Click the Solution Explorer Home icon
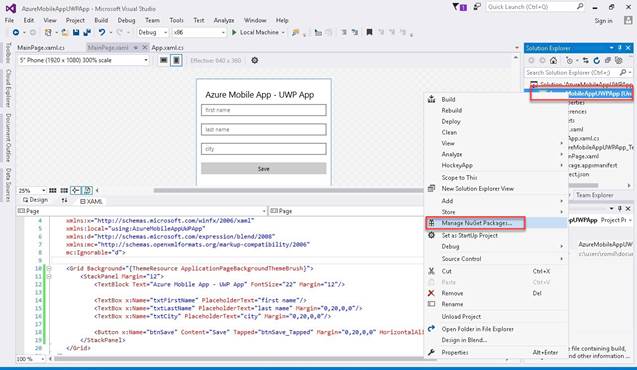637x370 pixels. [553, 61]
